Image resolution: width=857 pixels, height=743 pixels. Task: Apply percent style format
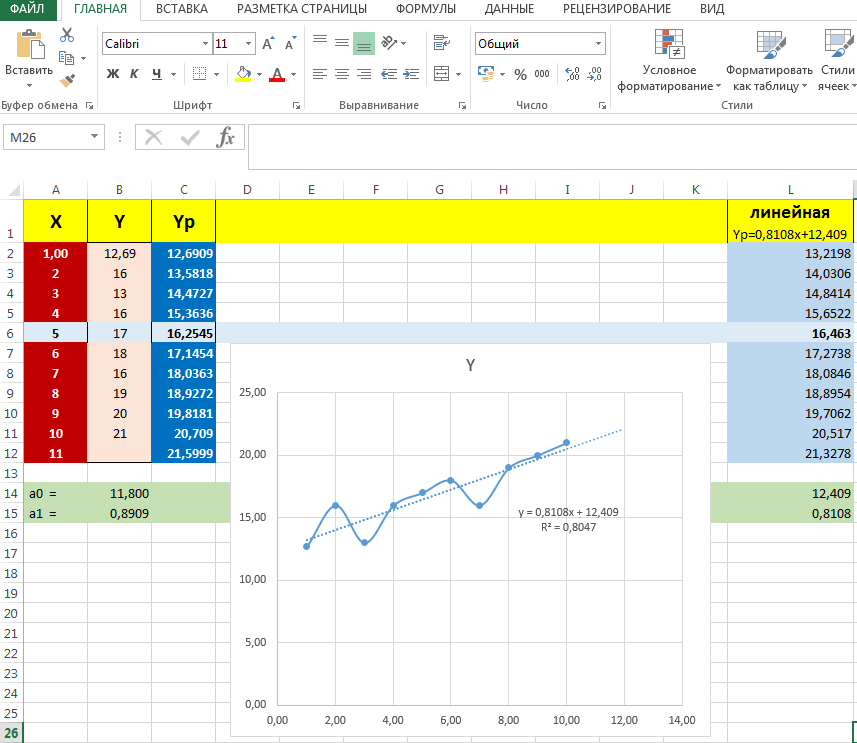coord(520,74)
